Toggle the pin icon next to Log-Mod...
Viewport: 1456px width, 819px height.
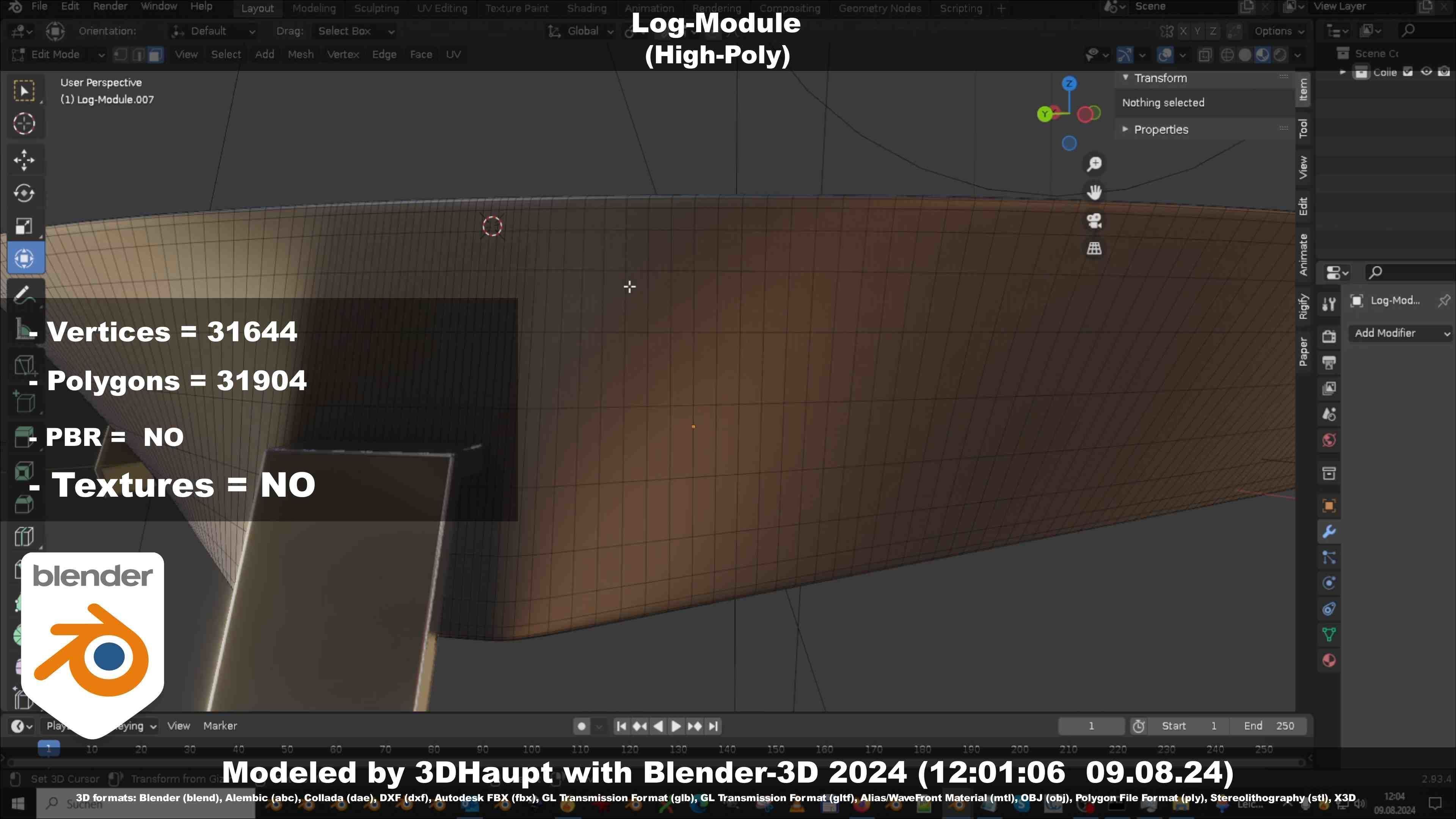[1443, 301]
